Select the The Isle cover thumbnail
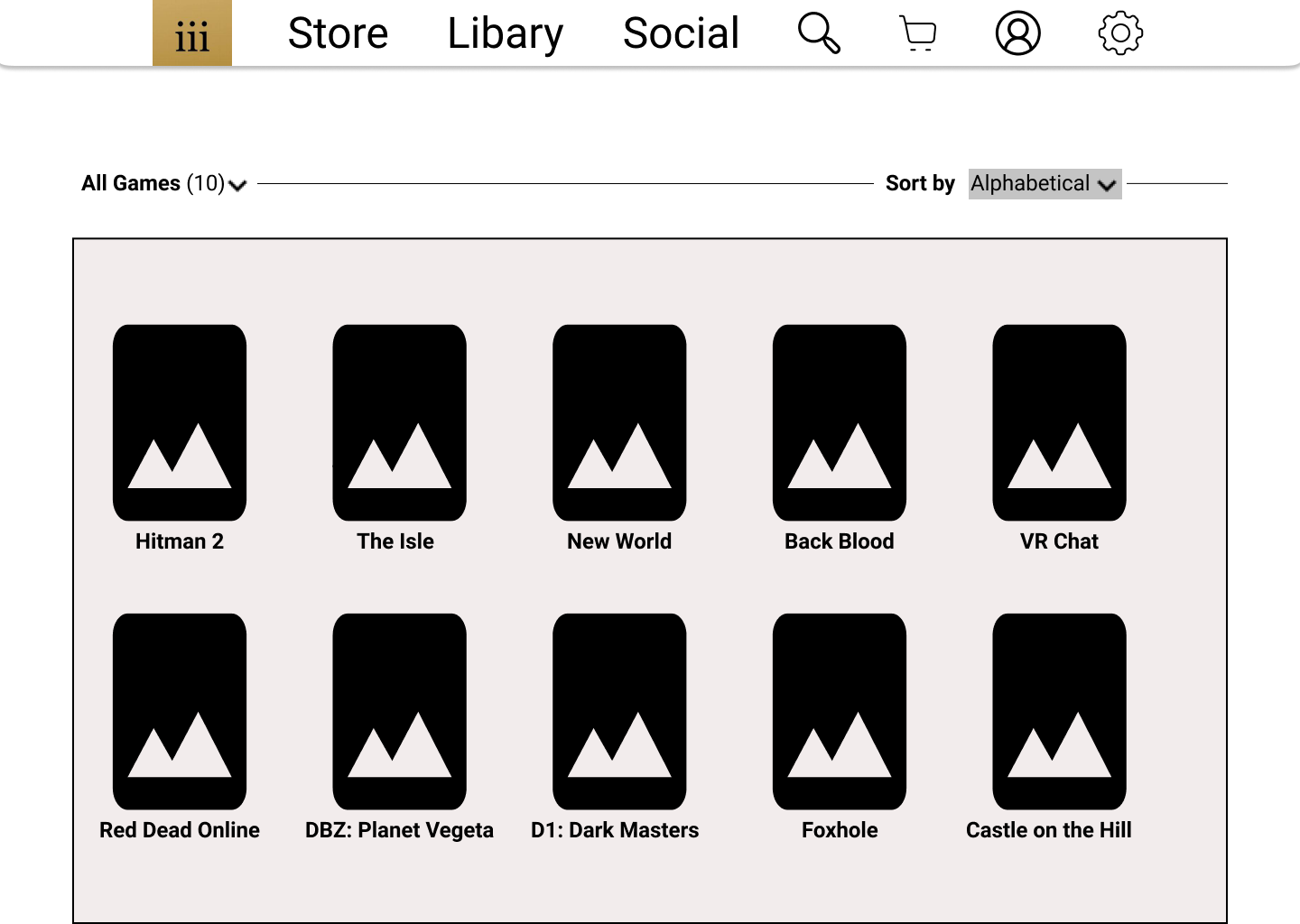This screenshot has width=1300, height=924. (399, 422)
